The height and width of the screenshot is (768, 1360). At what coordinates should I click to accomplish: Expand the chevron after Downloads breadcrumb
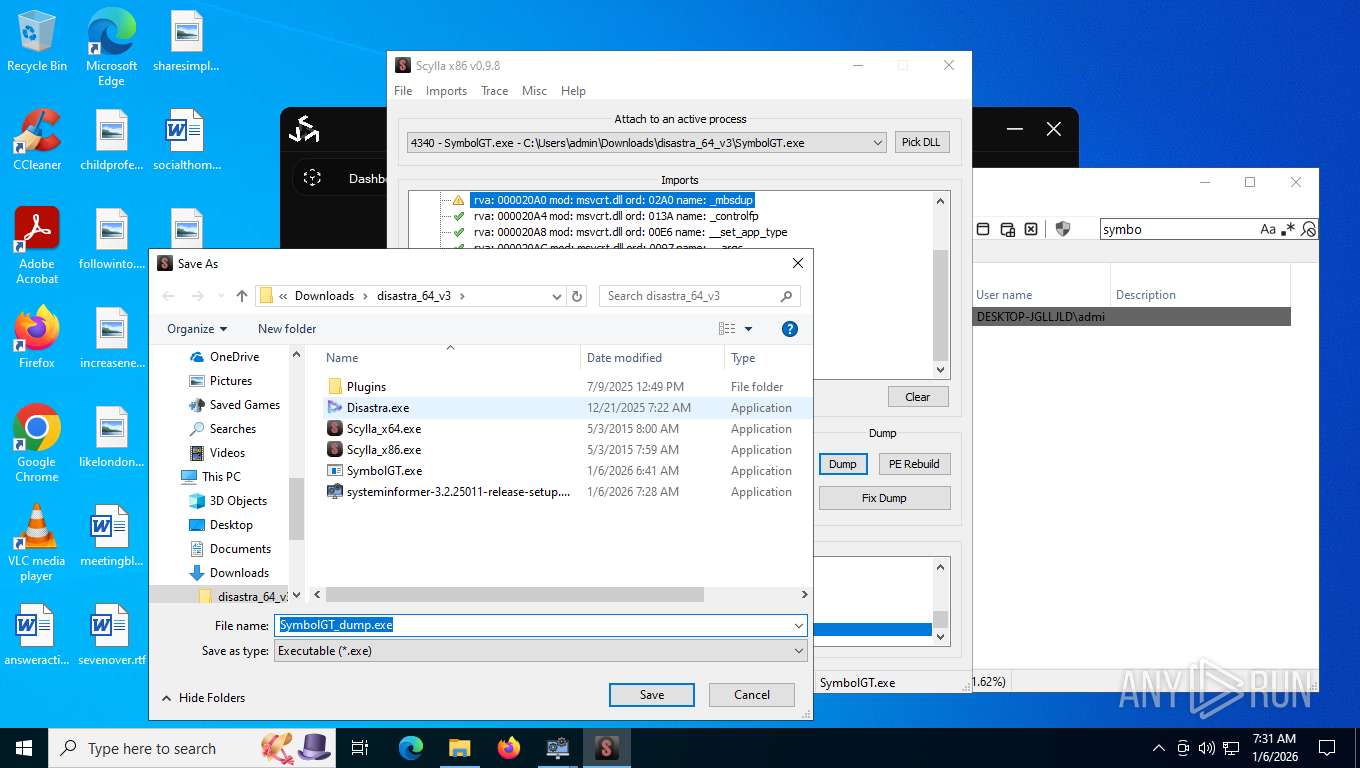tap(365, 296)
